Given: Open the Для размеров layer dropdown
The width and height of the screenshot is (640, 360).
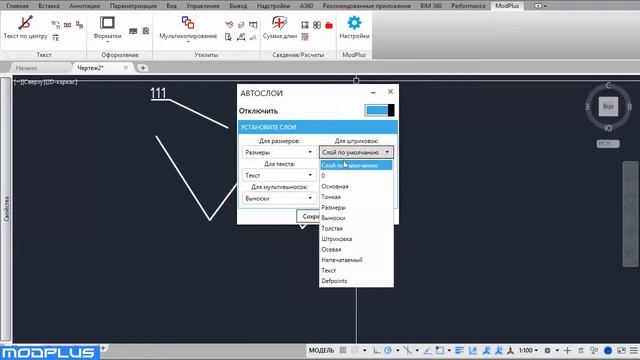Looking at the screenshot, I should click(x=279, y=152).
